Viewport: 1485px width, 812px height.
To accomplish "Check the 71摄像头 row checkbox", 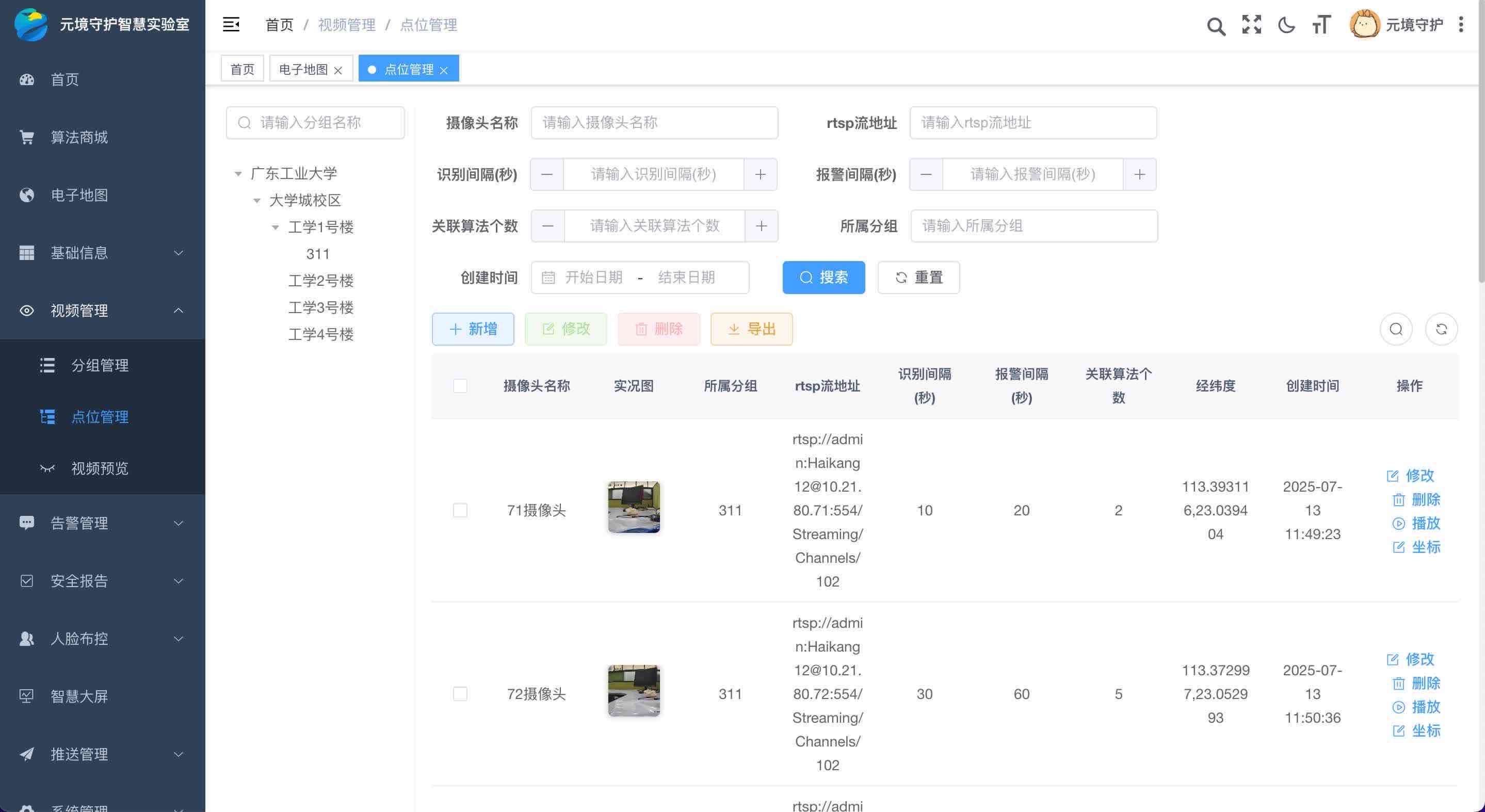I will point(460,510).
